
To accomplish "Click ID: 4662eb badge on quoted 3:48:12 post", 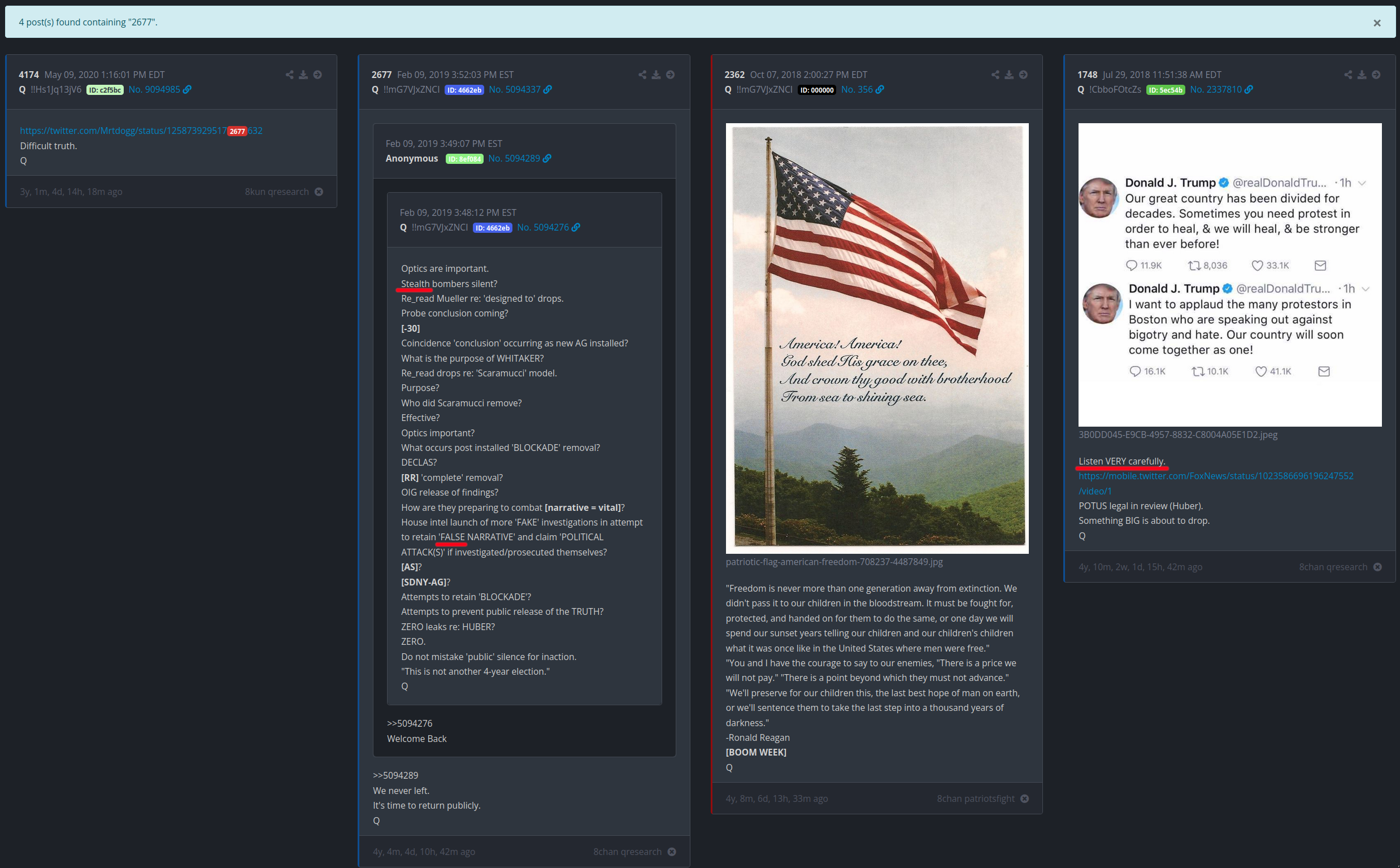I will tap(492, 228).
